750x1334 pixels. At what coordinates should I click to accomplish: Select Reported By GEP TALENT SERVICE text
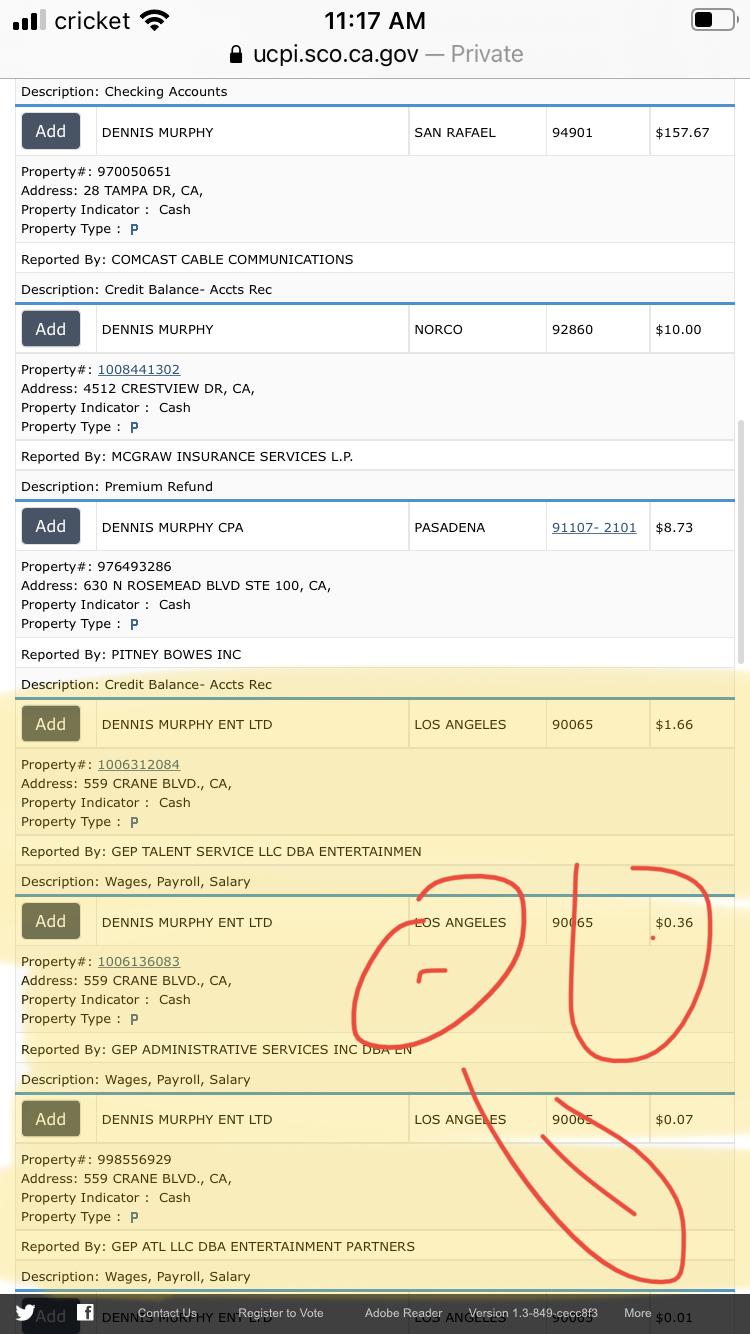[x=221, y=851]
